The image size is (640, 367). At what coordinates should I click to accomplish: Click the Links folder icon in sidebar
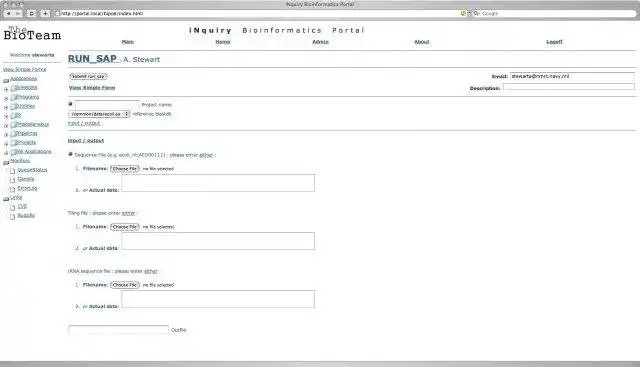(6, 199)
